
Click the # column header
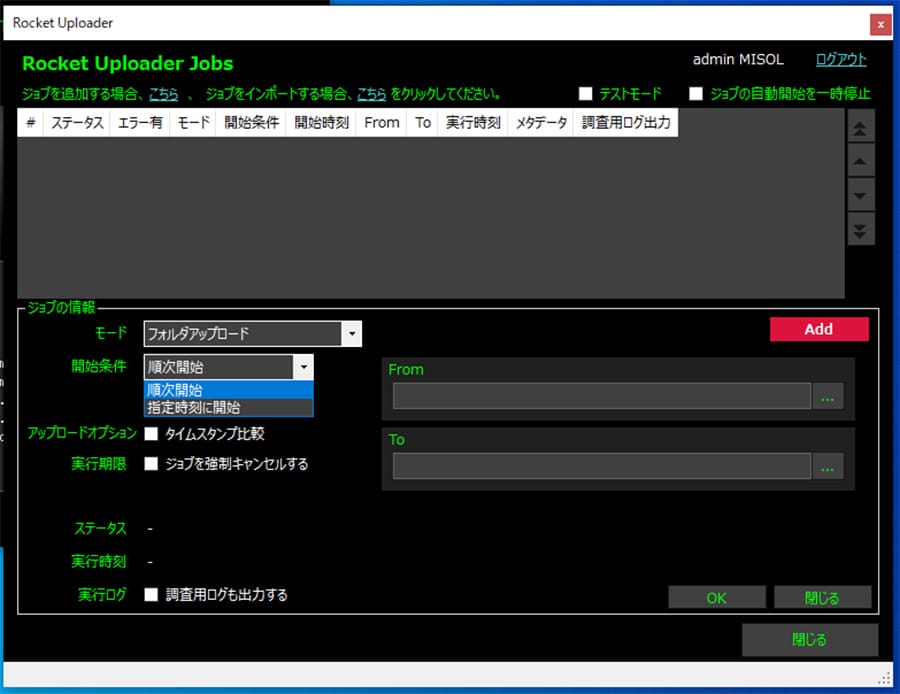(31, 123)
